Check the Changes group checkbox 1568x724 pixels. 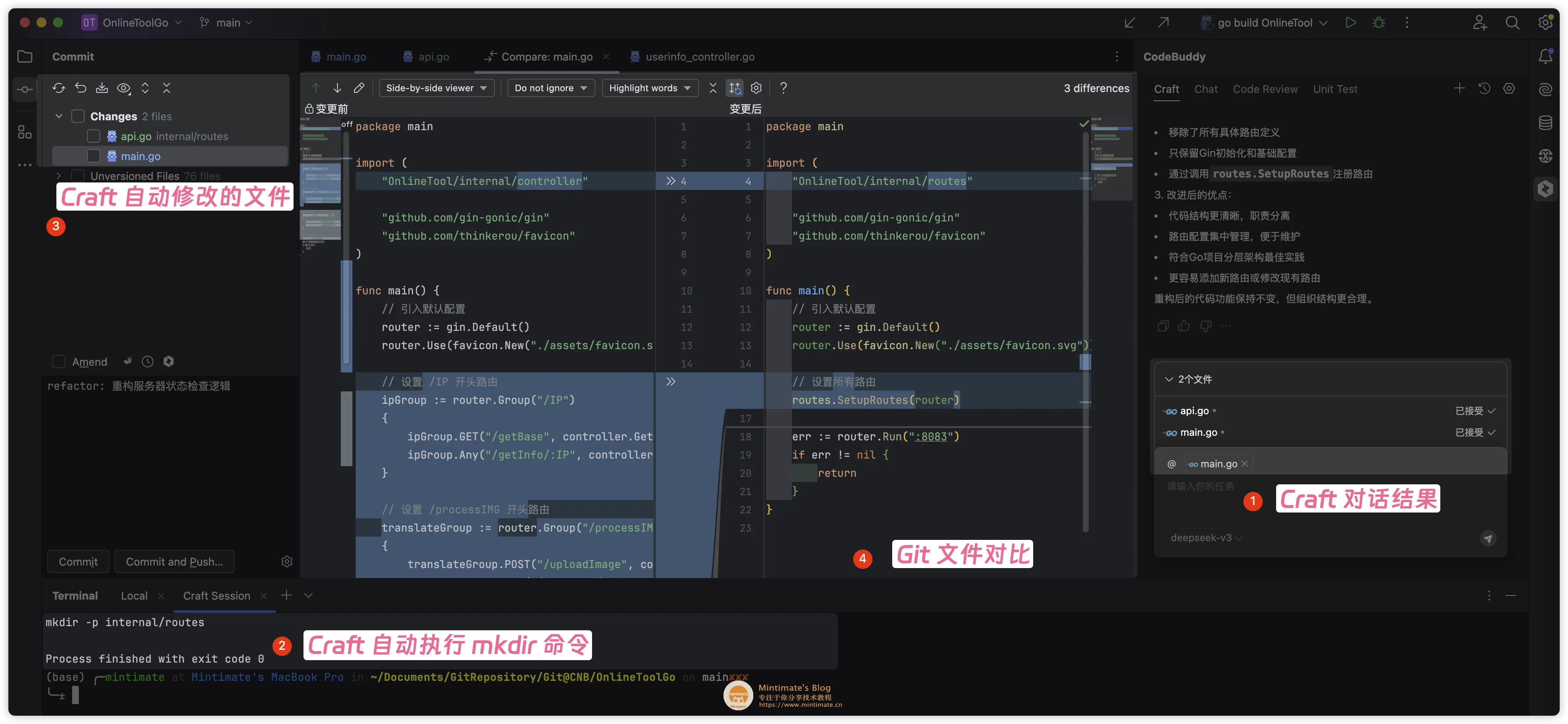(78, 116)
